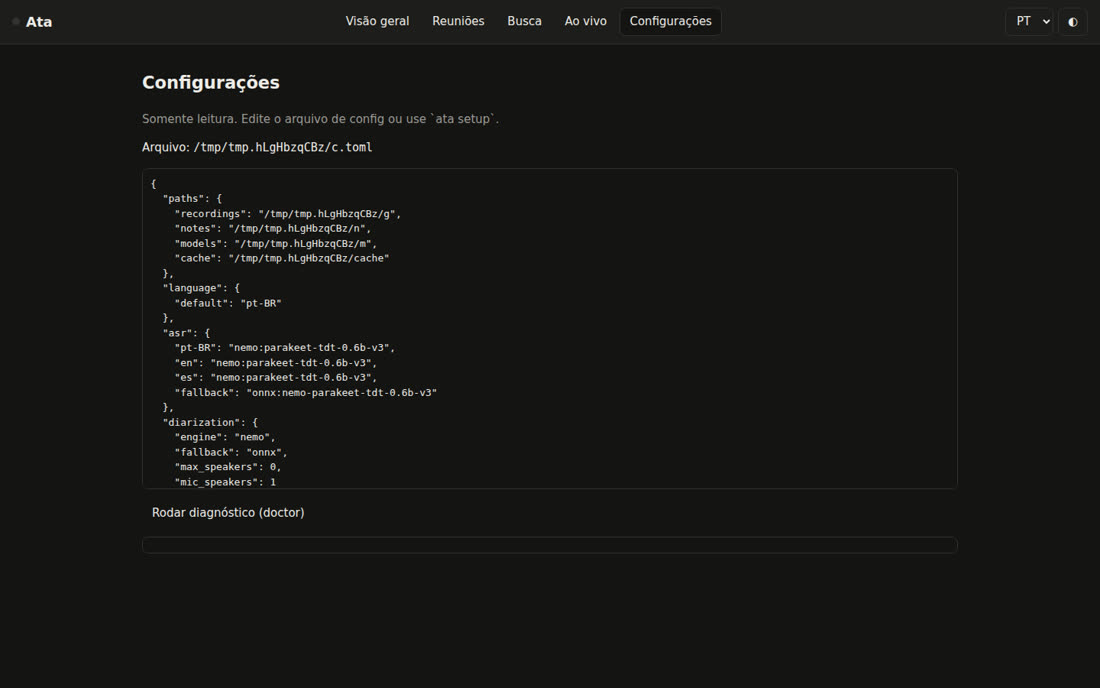The width and height of the screenshot is (1100, 688).
Task: Click the "max_speakers": 0 line
Action: point(228,467)
